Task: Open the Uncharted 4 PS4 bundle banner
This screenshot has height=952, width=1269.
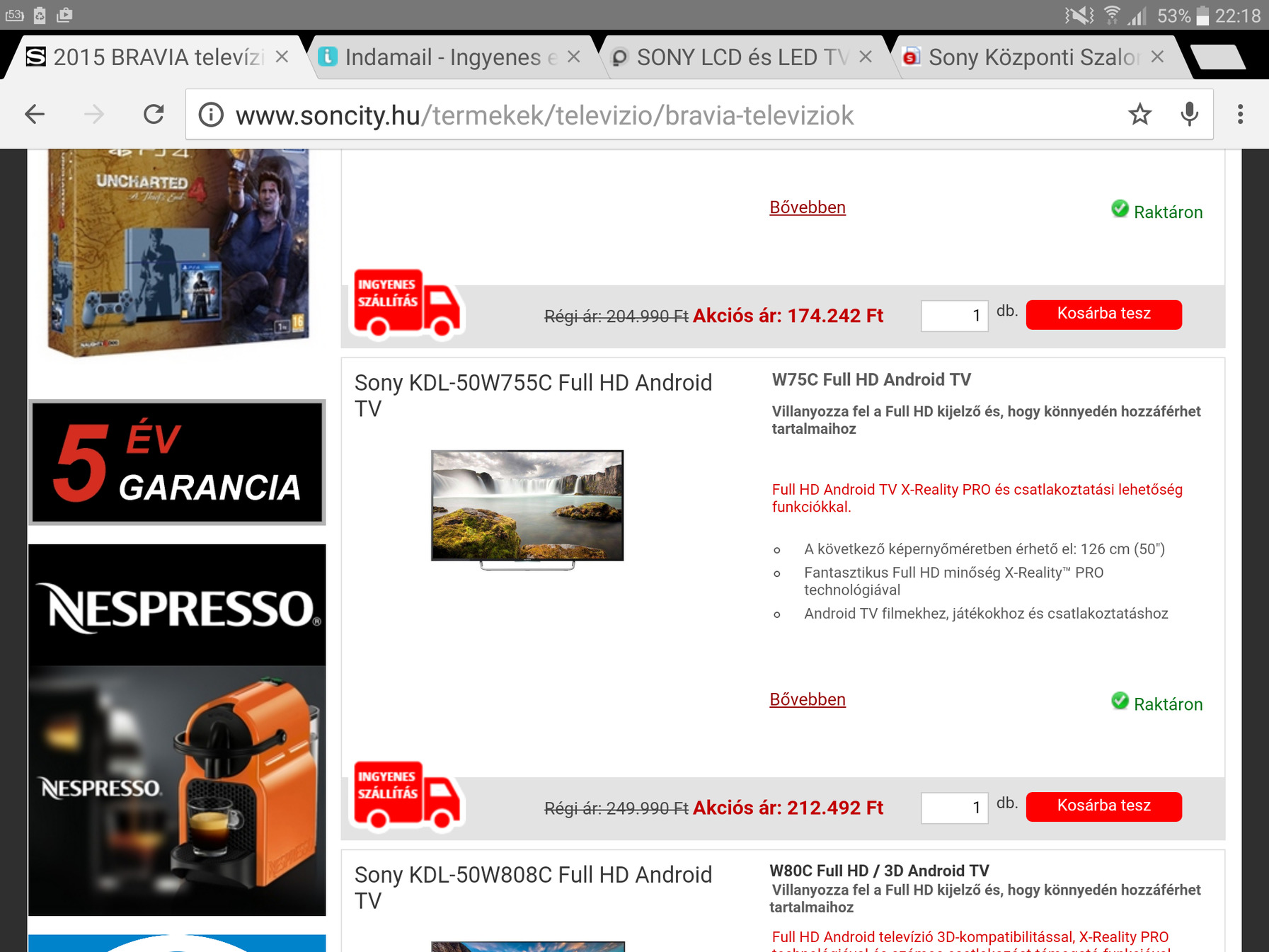Action: [178, 253]
